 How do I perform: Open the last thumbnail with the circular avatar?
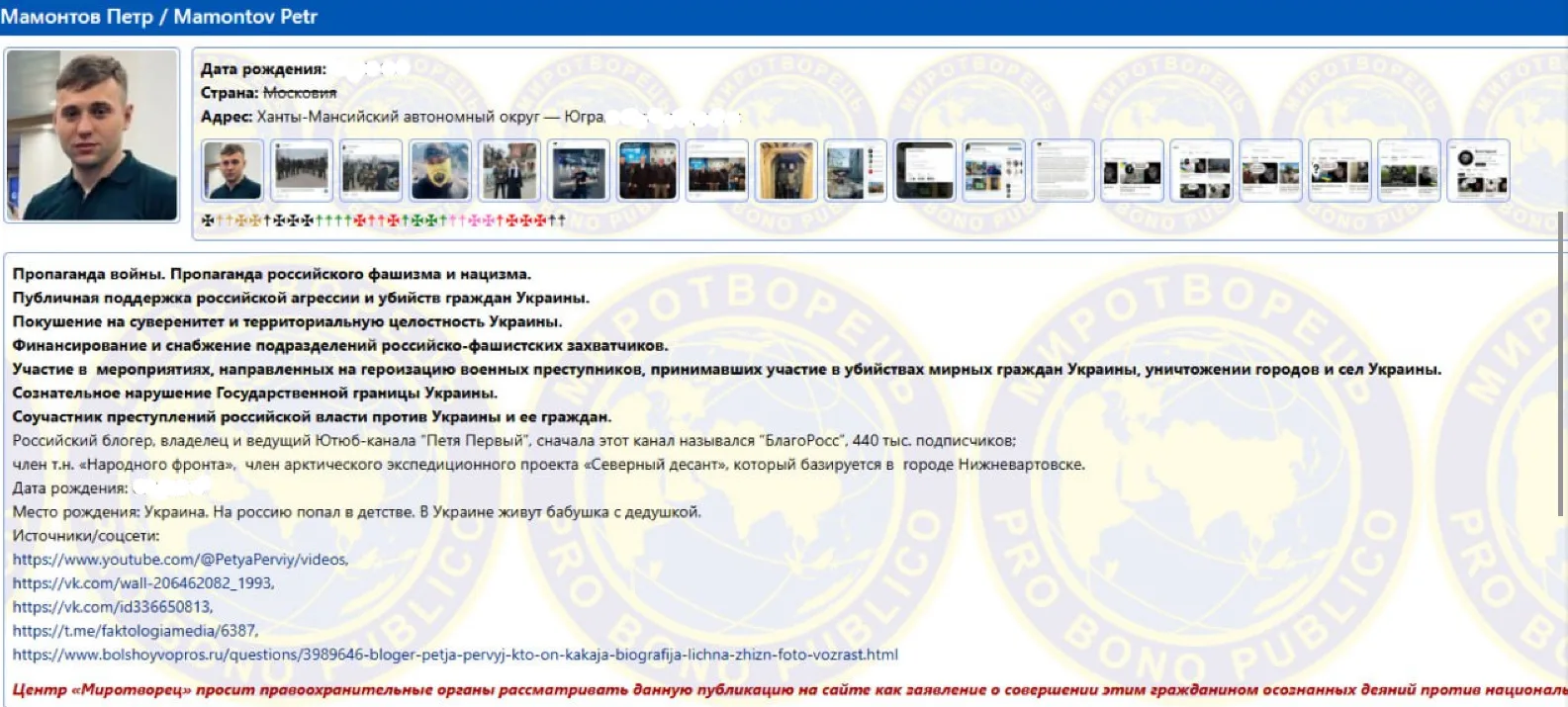coord(1478,170)
